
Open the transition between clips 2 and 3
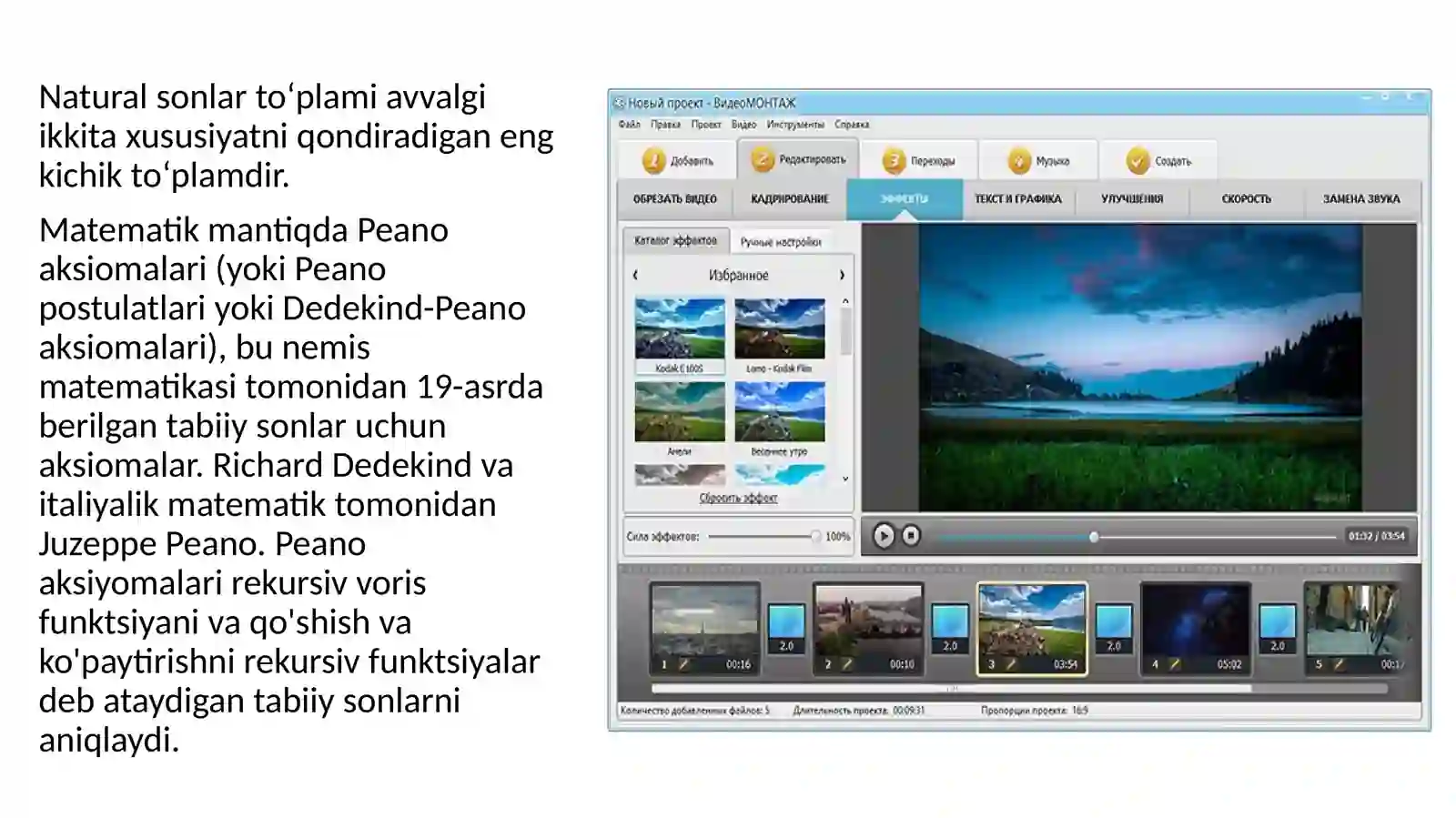point(950,630)
